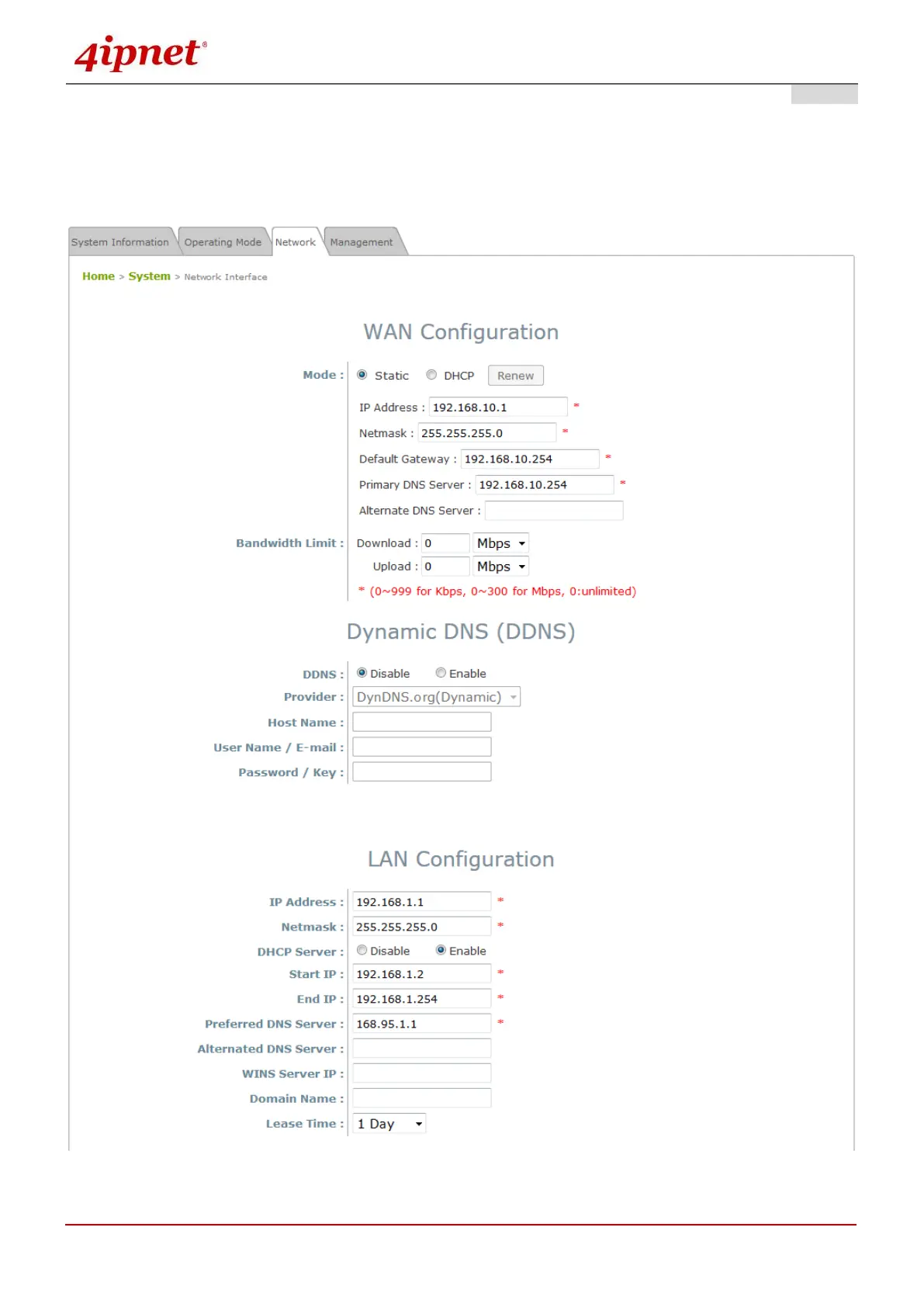Open the DDNS Provider dropdown
The height and width of the screenshot is (1307, 924).
[x=437, y=697]
